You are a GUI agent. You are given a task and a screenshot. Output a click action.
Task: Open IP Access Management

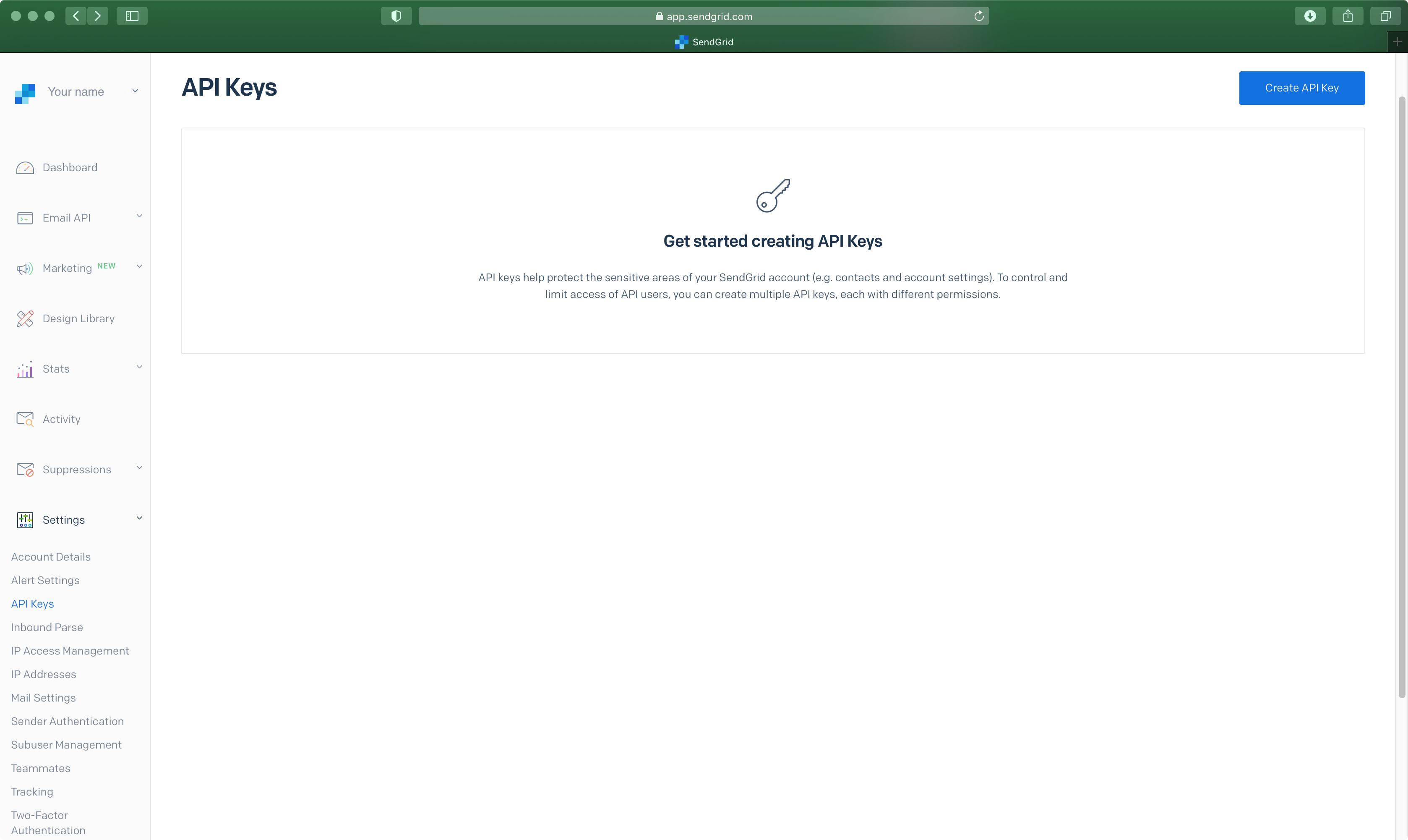point(70,651)
